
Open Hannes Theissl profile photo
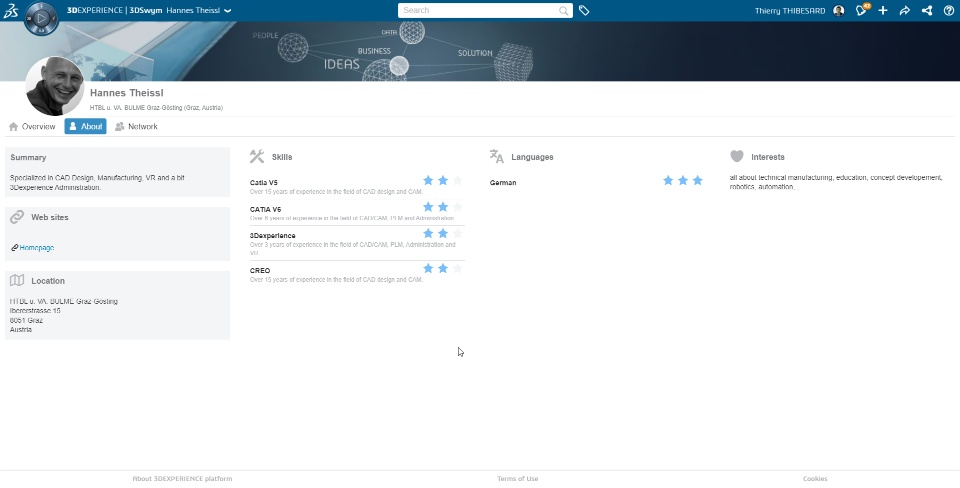(55, 86)
